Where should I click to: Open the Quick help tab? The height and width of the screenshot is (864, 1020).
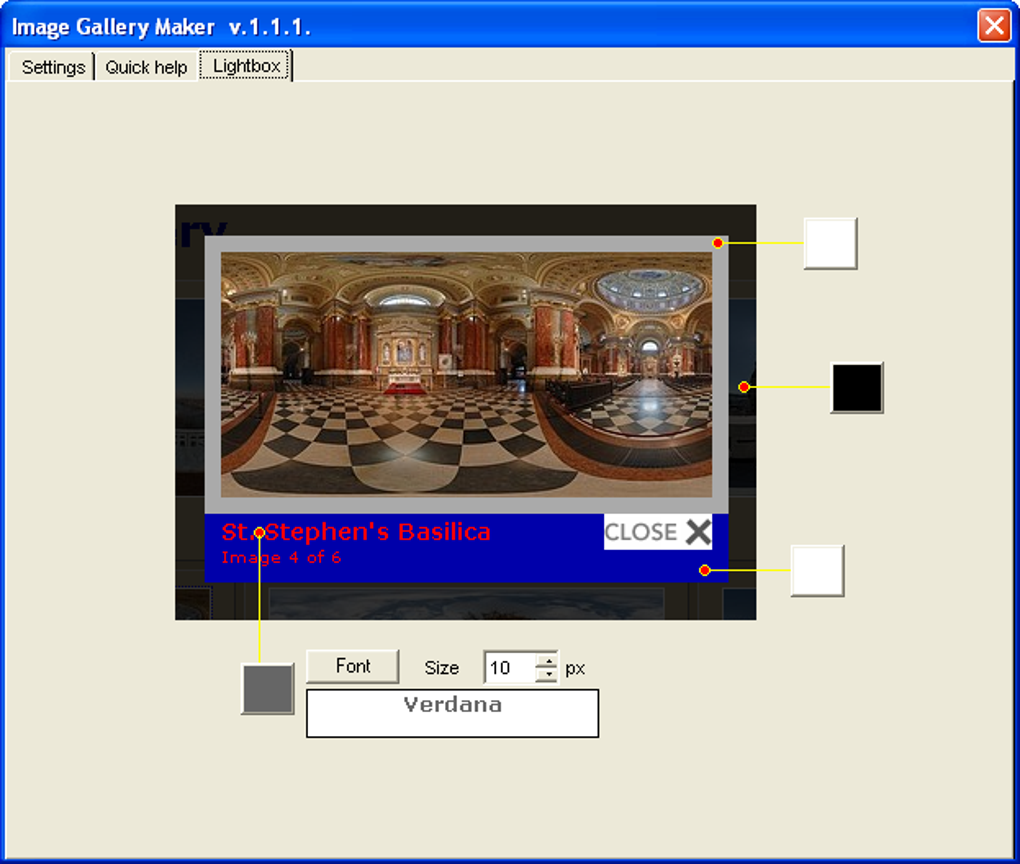point(146,67)
